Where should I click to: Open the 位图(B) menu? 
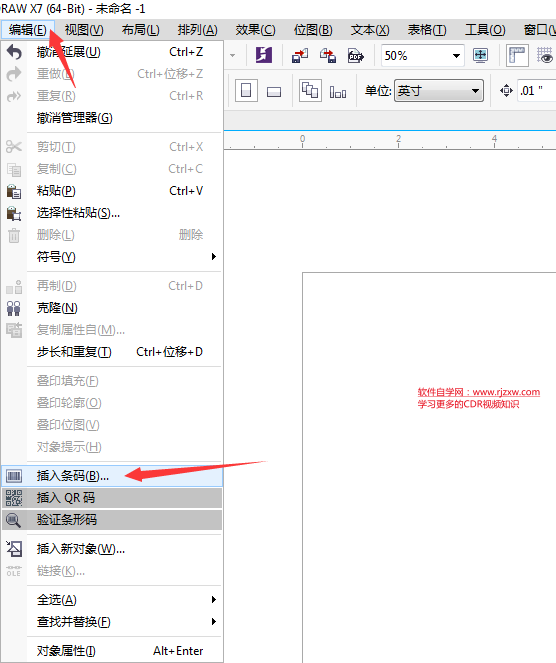313,30
